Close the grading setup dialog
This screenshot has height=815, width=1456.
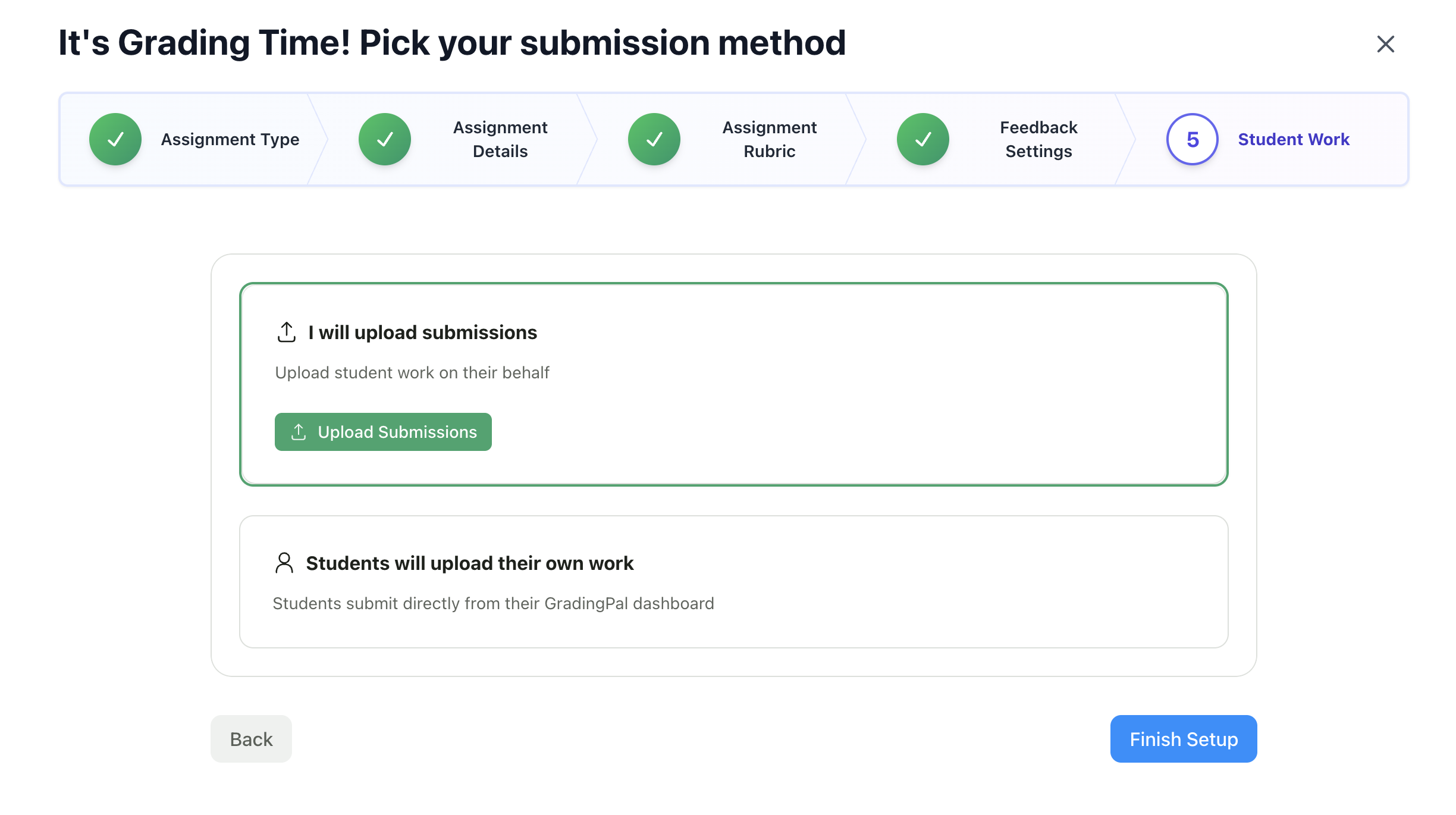point(1386,44)
